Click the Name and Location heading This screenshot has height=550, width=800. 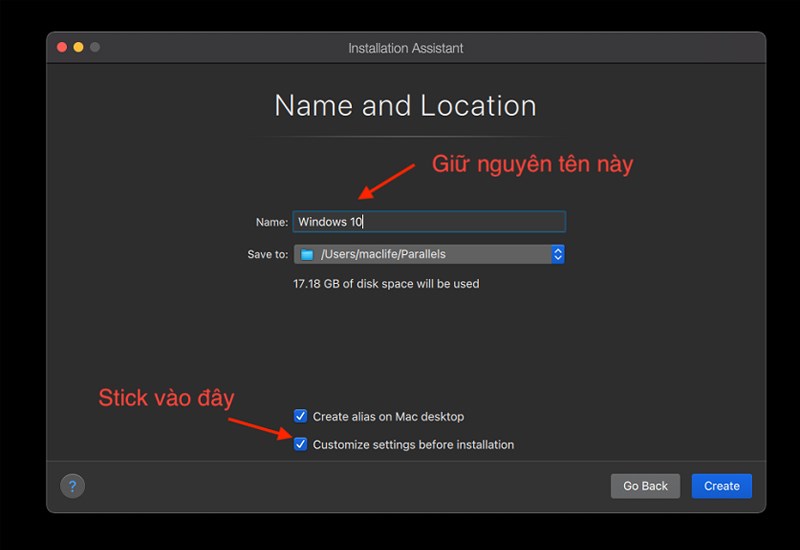(405, 106)
